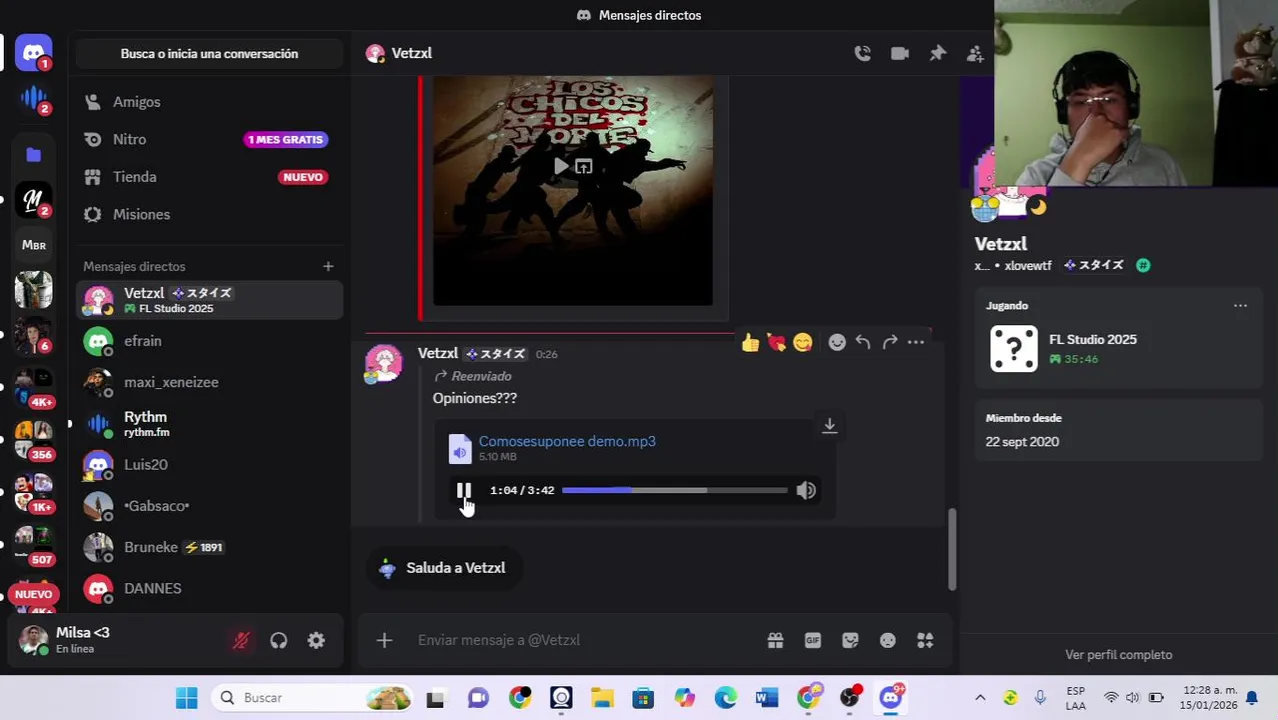Open server folder icon in sidebar
Viewport: 1278px width, 720px height.
click(34, 155)
